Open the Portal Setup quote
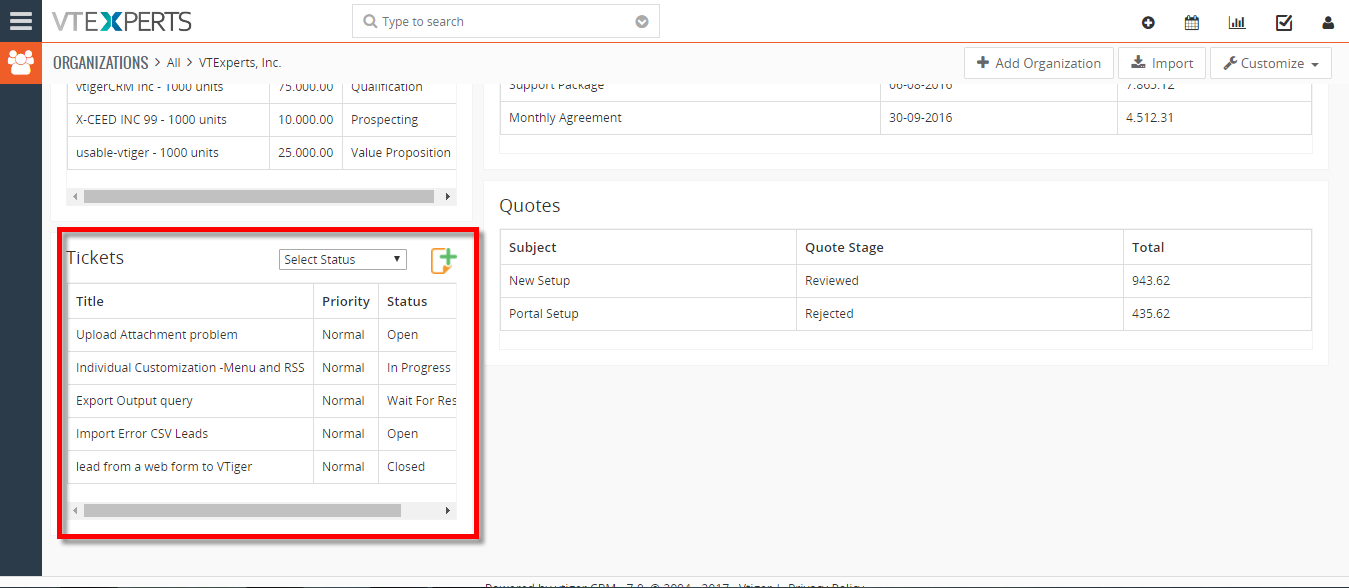 click(544, 314)
